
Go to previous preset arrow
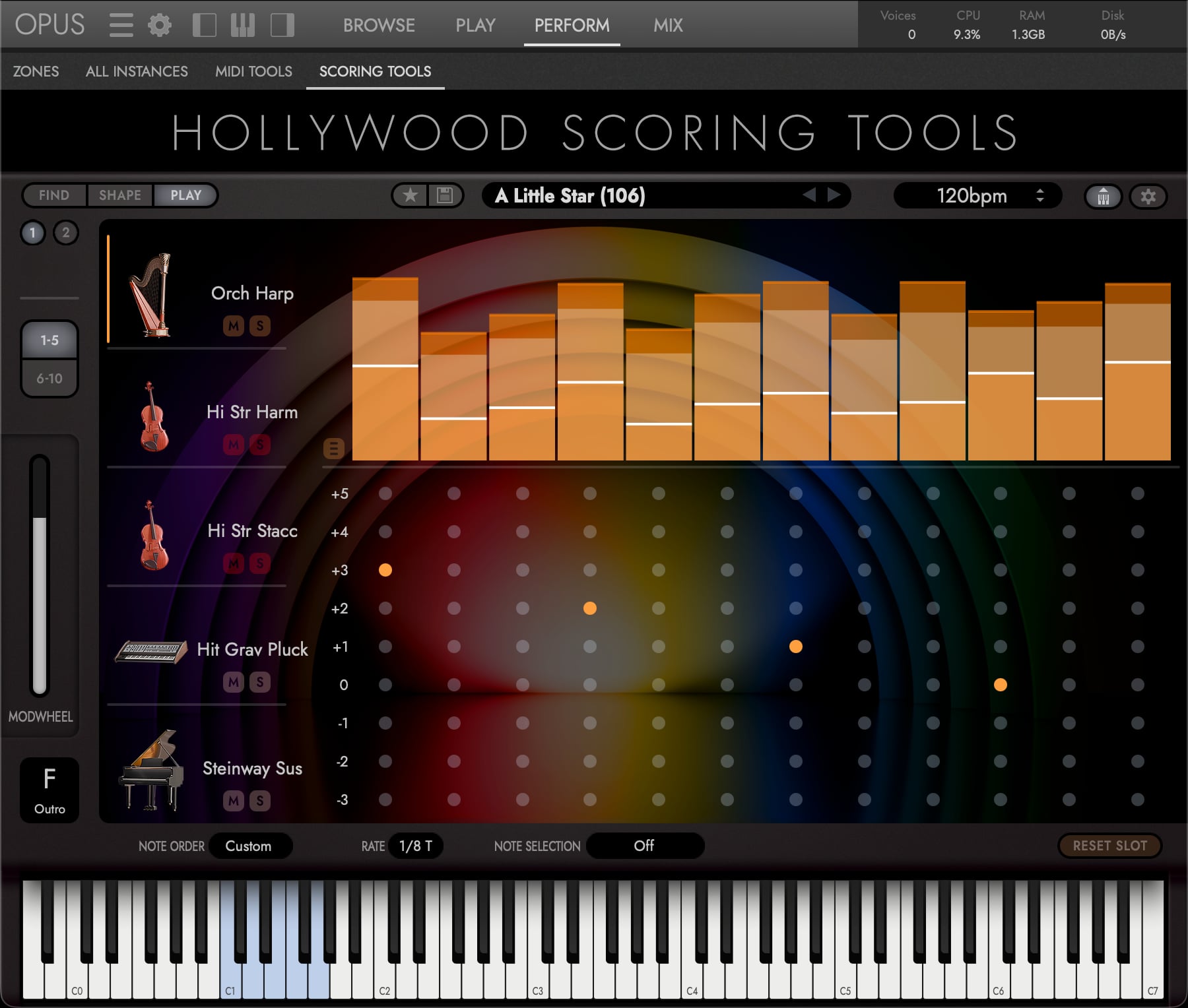[x=809, y=195]
